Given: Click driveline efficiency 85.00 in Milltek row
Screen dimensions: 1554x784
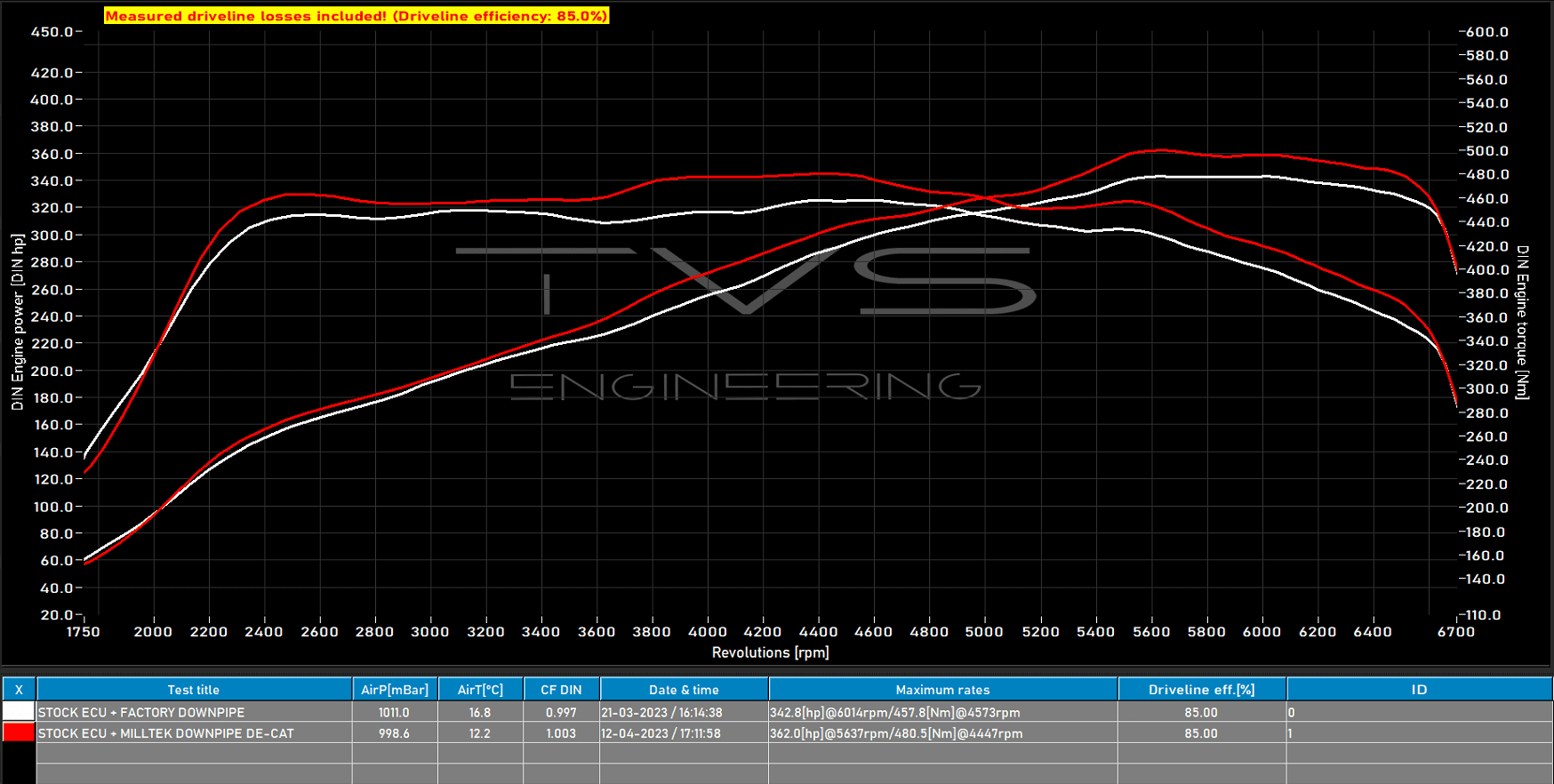Looking at the screenshot, I should [1201, 733].
